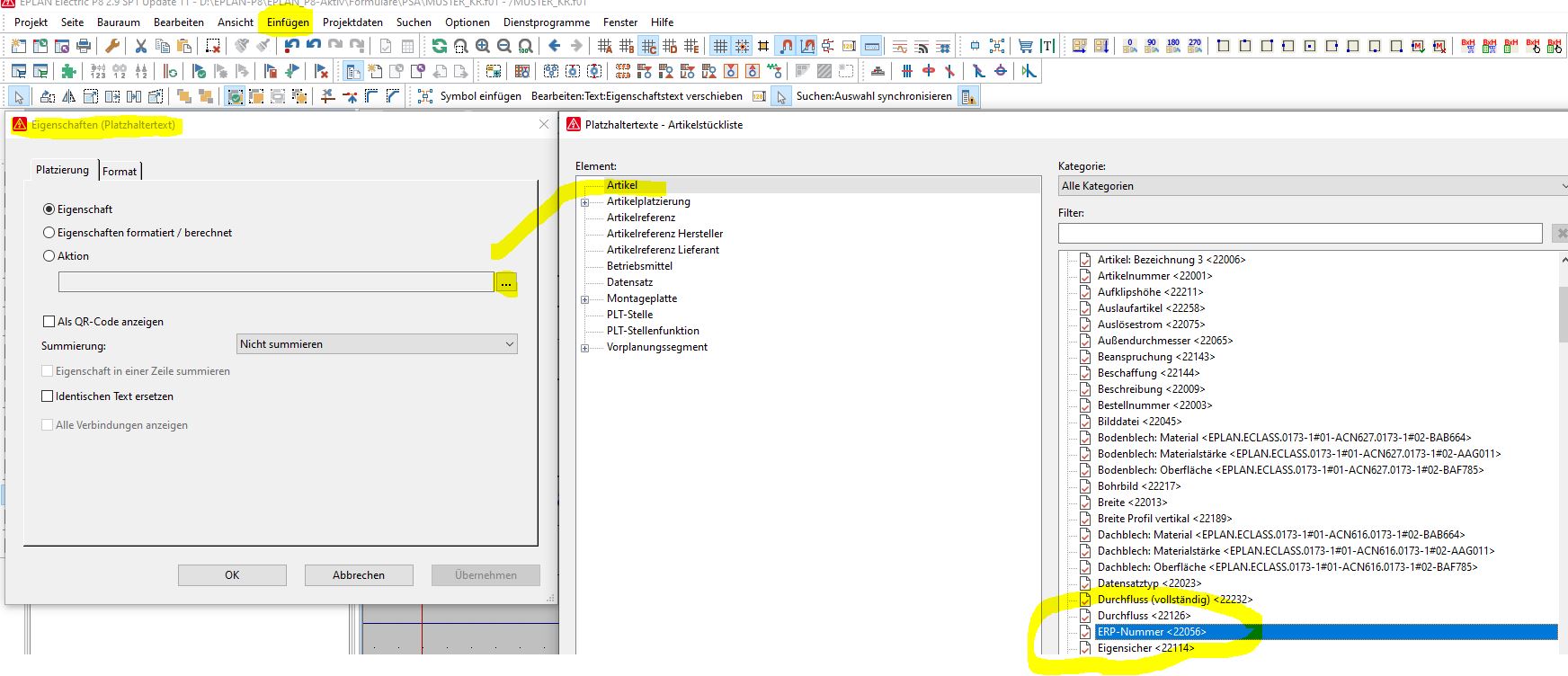Select the arrow pointer tool icon

coord(19,96)
